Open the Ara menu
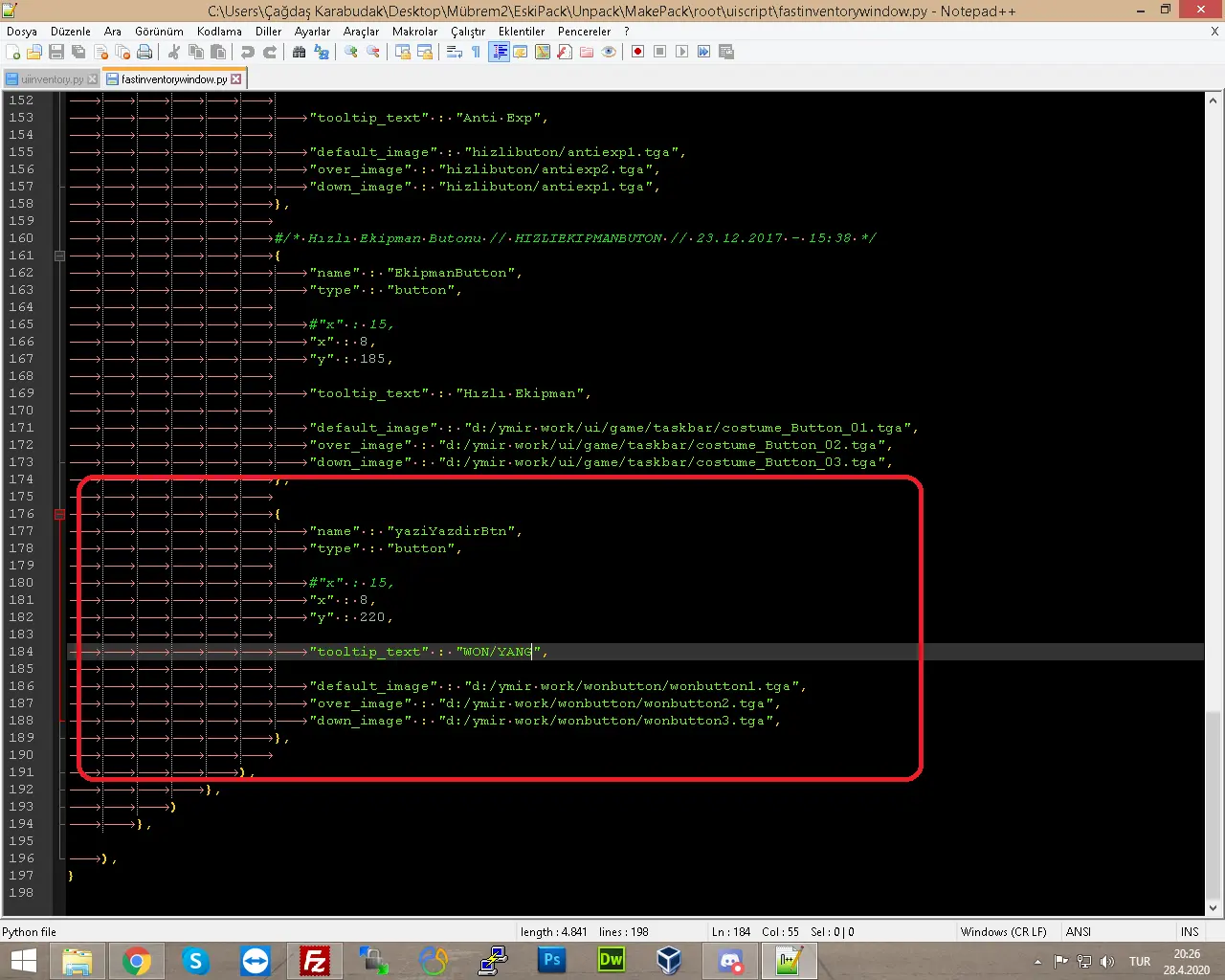The height and width of the screenshot is (980, 1225). click(x=113, y=32)
